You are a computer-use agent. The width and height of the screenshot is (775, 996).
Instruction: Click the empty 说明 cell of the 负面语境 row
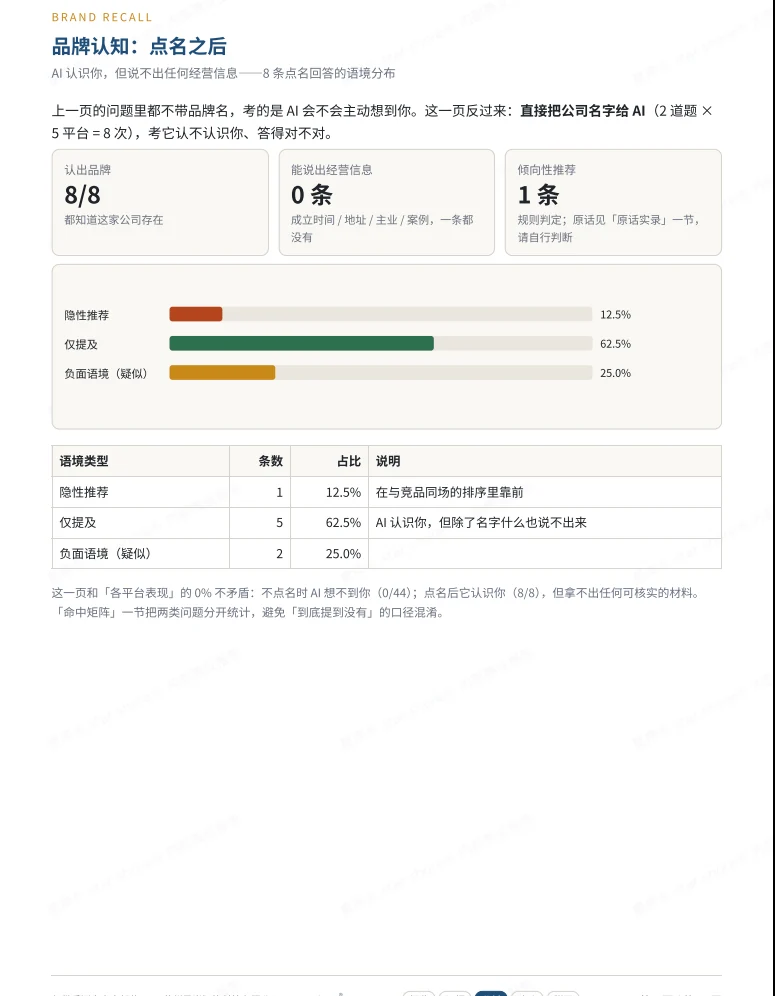544,554
